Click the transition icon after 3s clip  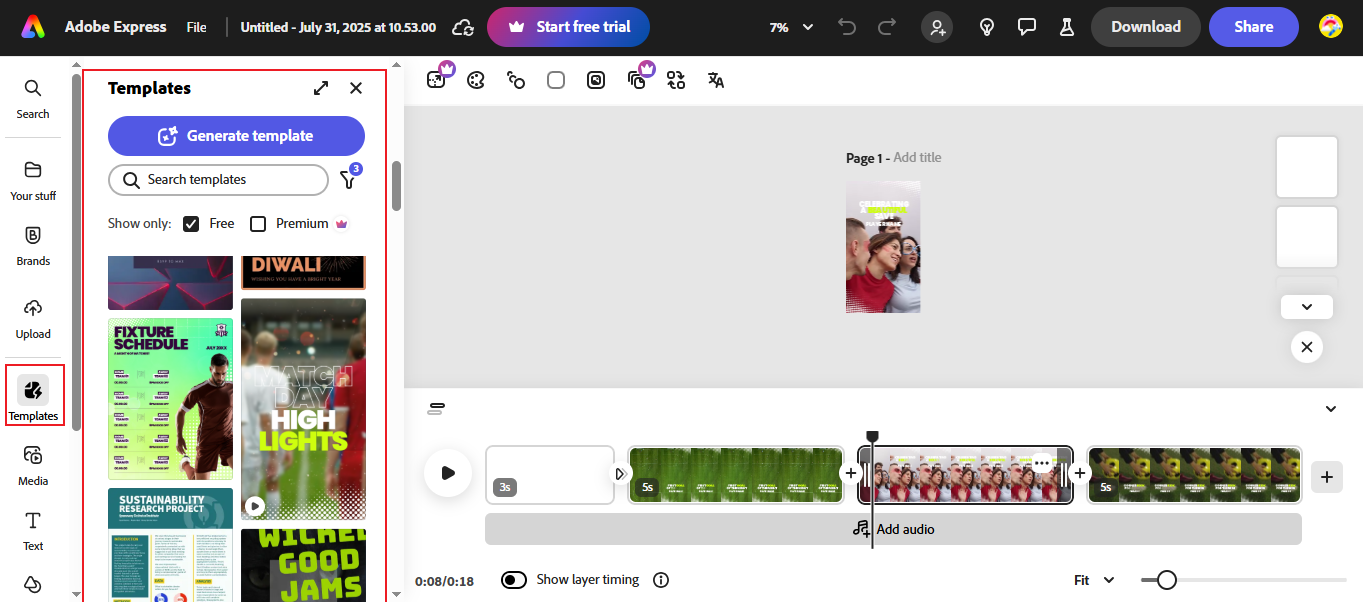(620, 474)
